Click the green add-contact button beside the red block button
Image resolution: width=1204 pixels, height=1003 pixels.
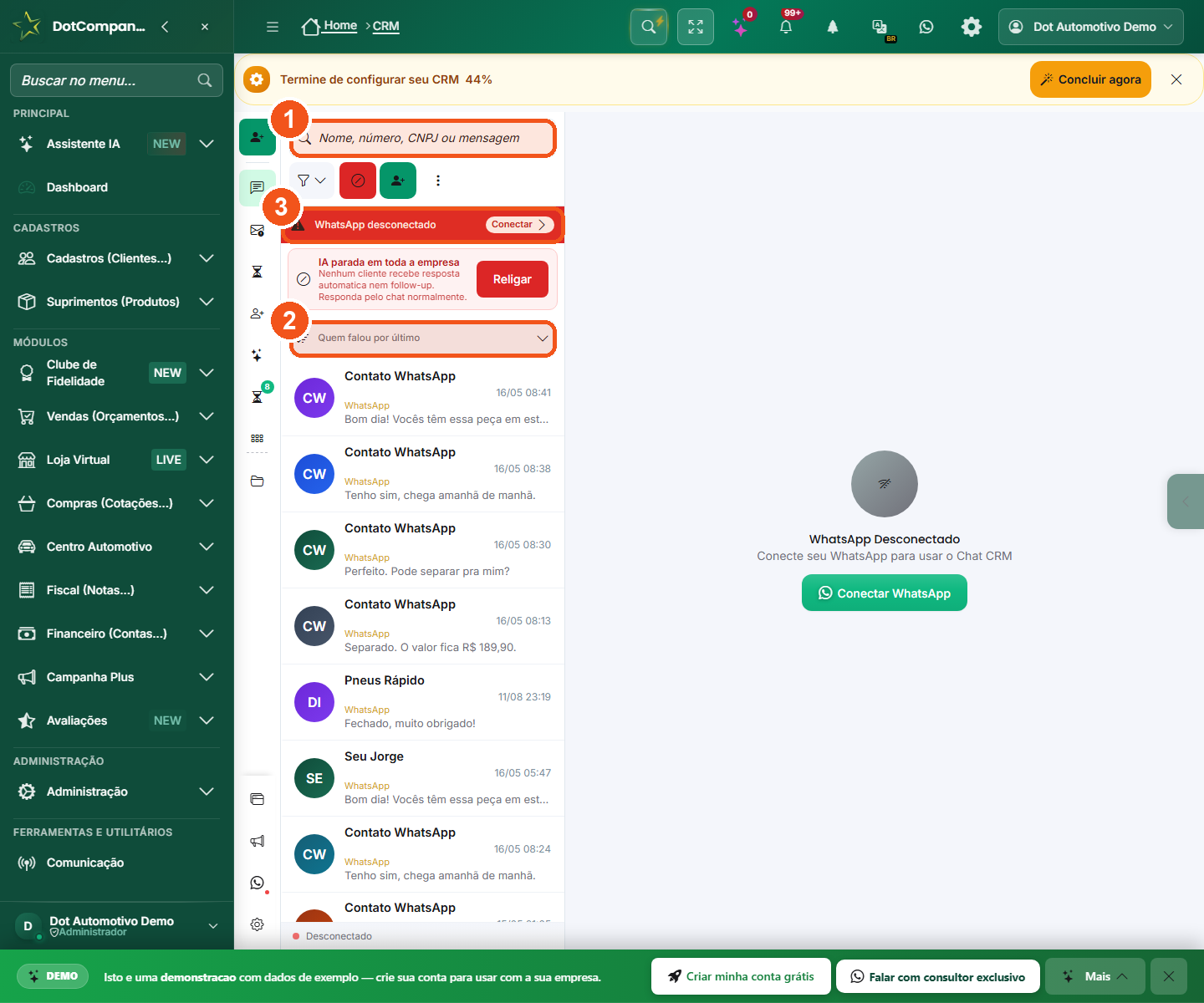coord(398,181)
